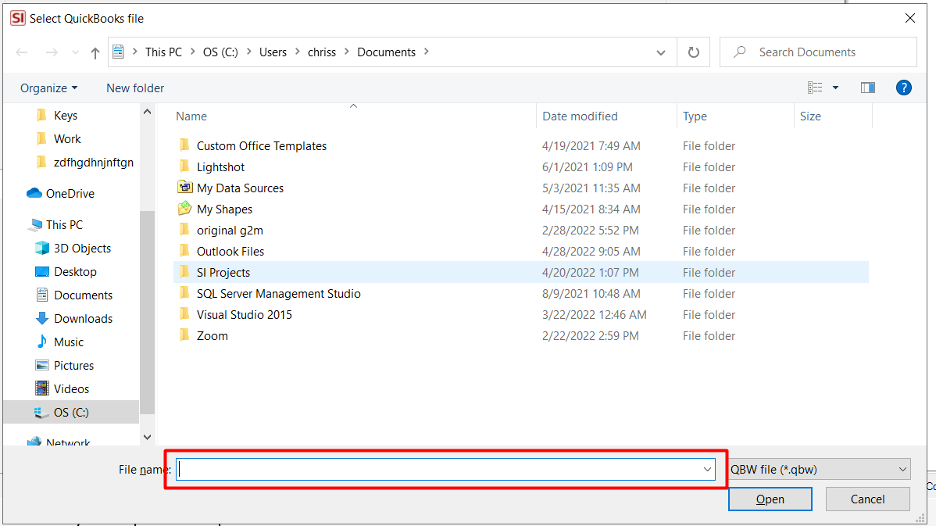The width and height of the screenshot is (936, 526).
Task: Open Documents in the sidebar
Action: tap(83, 295)
